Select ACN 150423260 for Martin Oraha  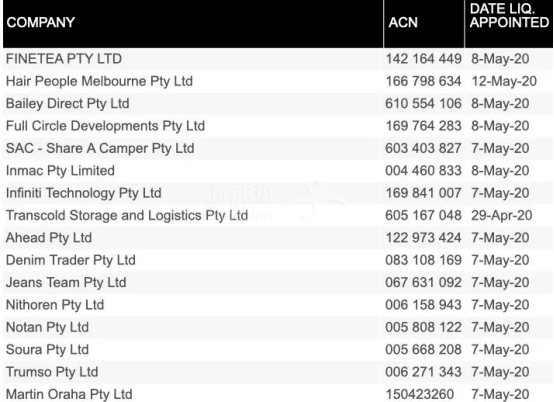(419, 394)
